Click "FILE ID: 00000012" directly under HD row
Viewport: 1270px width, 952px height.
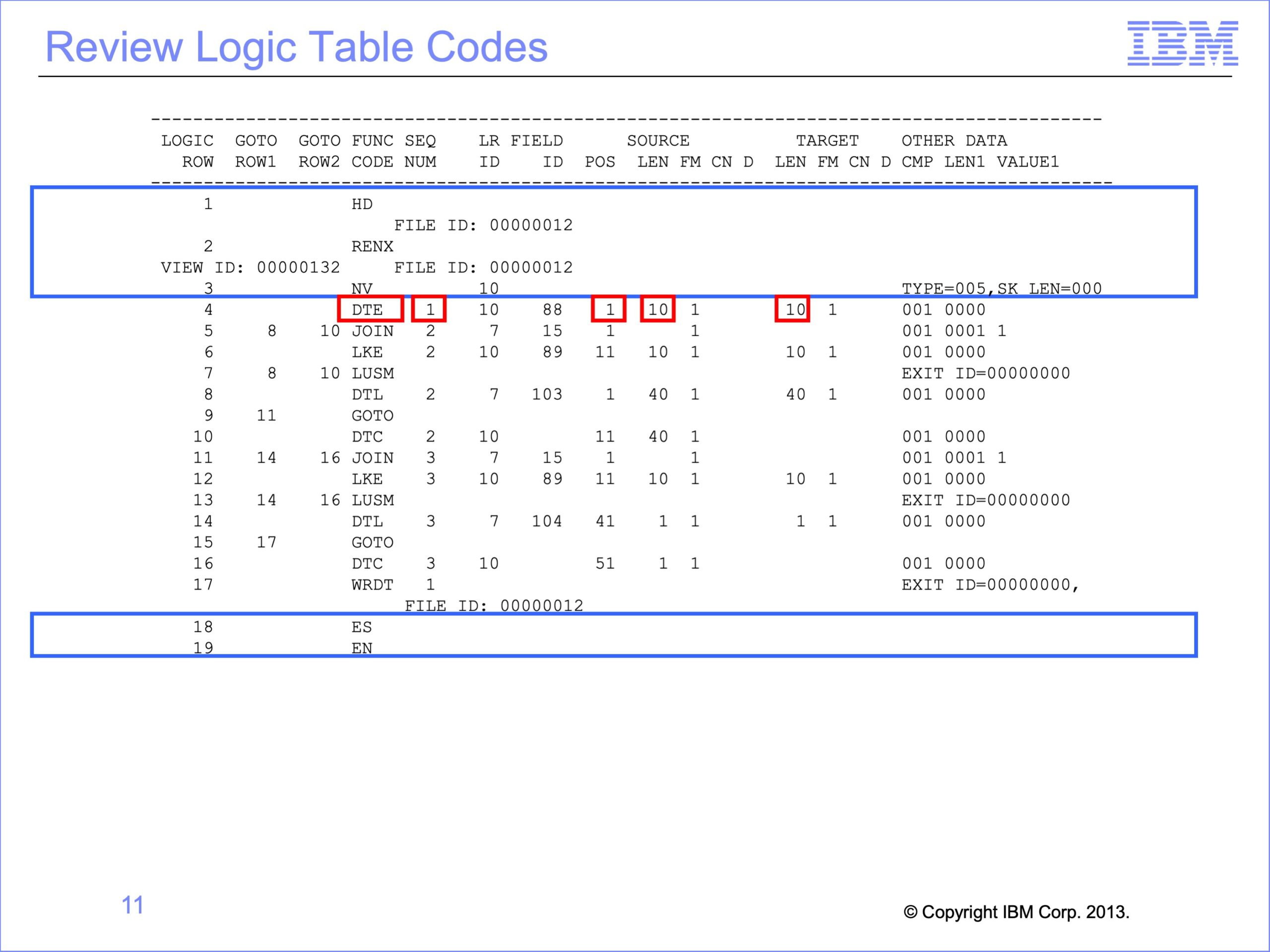coord(483,225)
